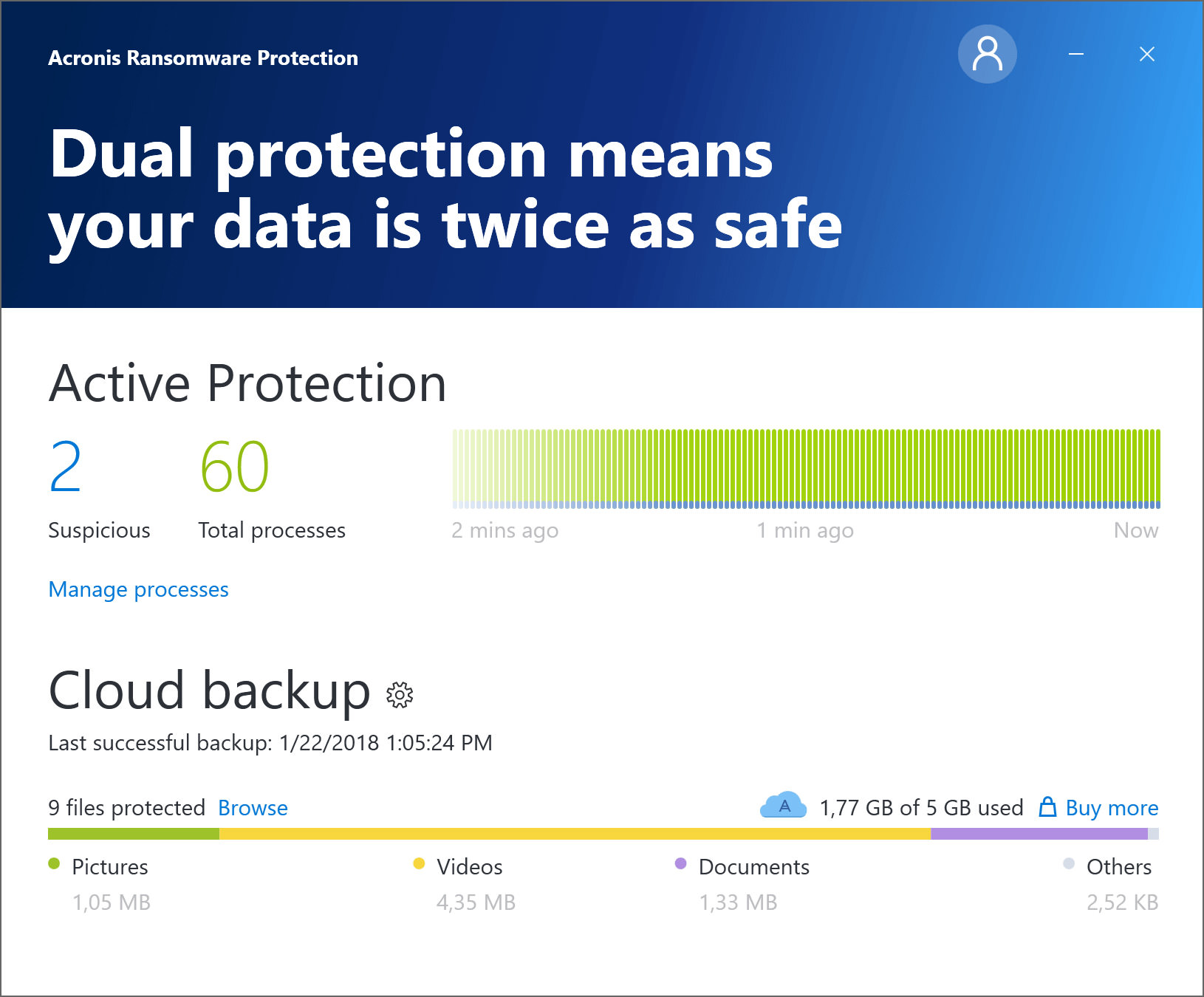Open the account profile icon
This screenshot has width=1204, height=997.
[987, 53]
